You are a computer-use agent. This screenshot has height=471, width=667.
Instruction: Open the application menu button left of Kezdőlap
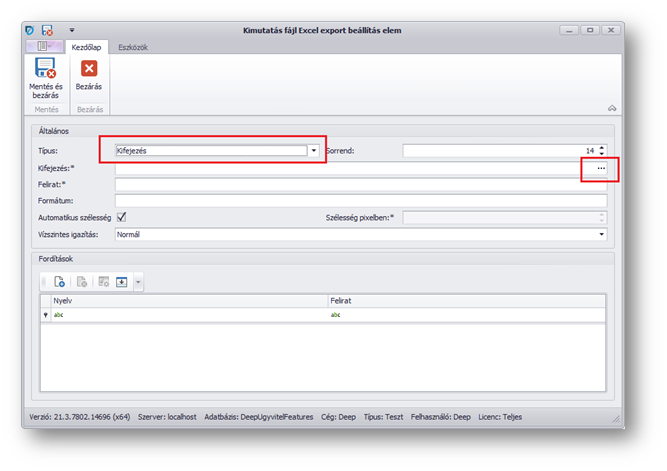(45, 47)
